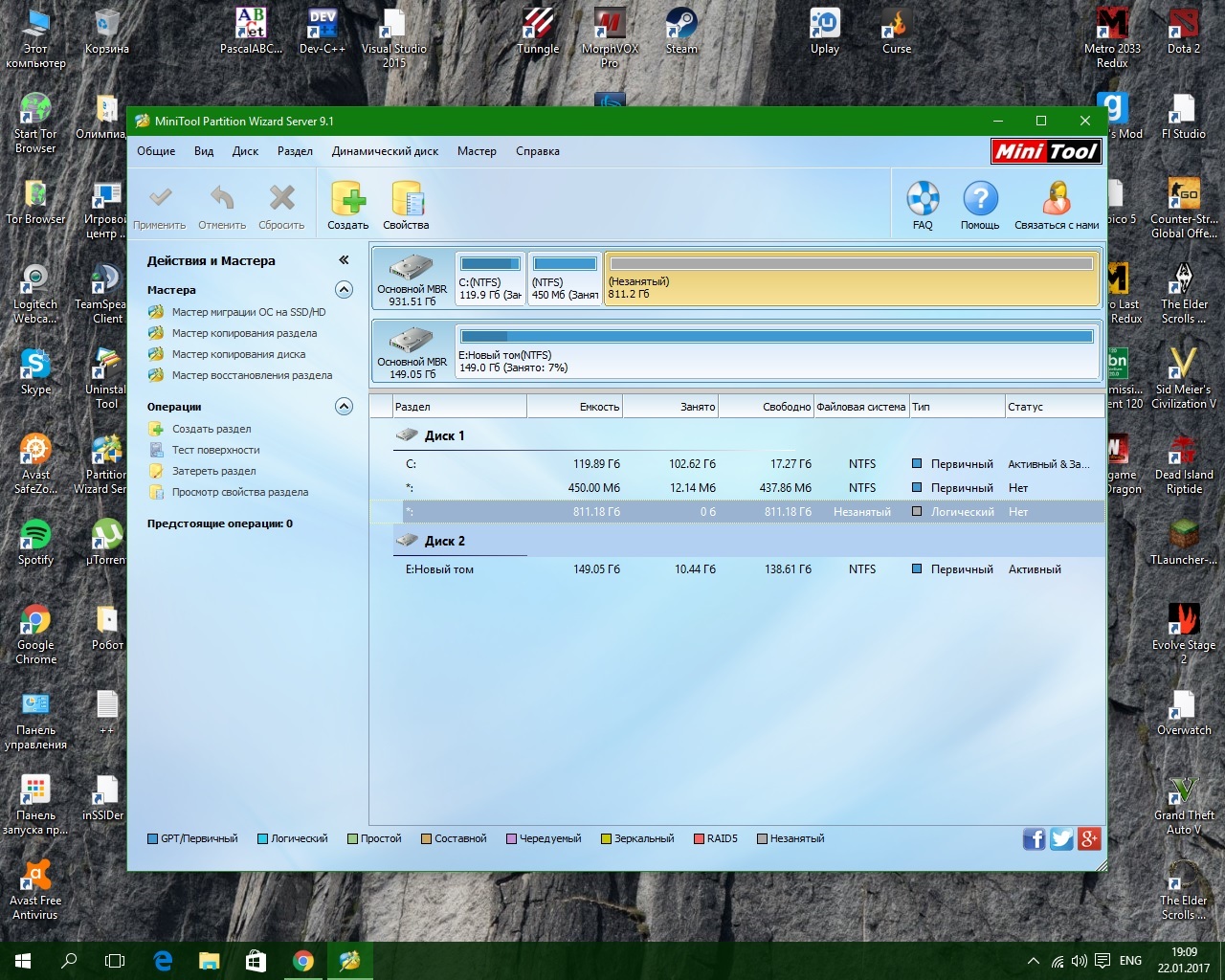Click Логический cyan legend swatch
Screen dimensions: 1225x980
262,839
